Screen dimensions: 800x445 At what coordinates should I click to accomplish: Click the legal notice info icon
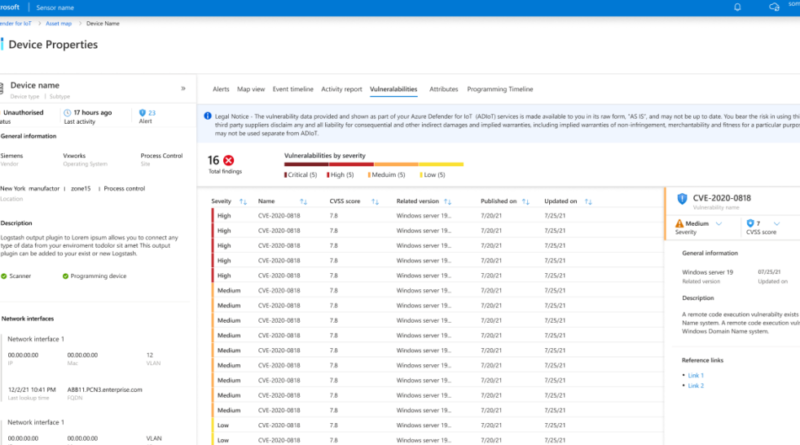208,116
